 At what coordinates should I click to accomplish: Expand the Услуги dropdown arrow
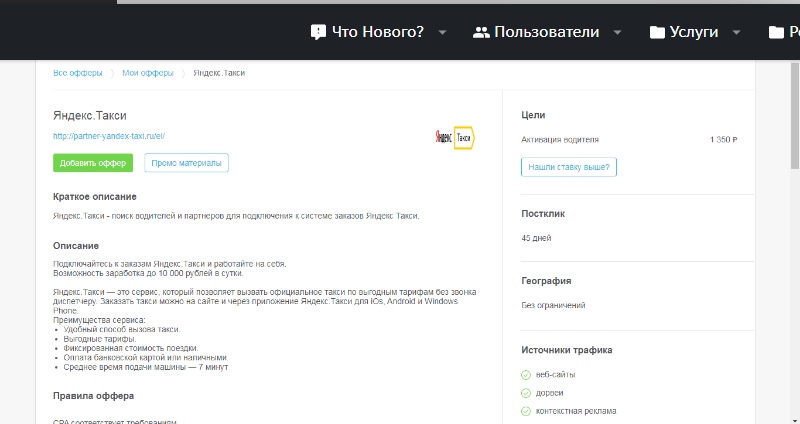tap(736, 32)
